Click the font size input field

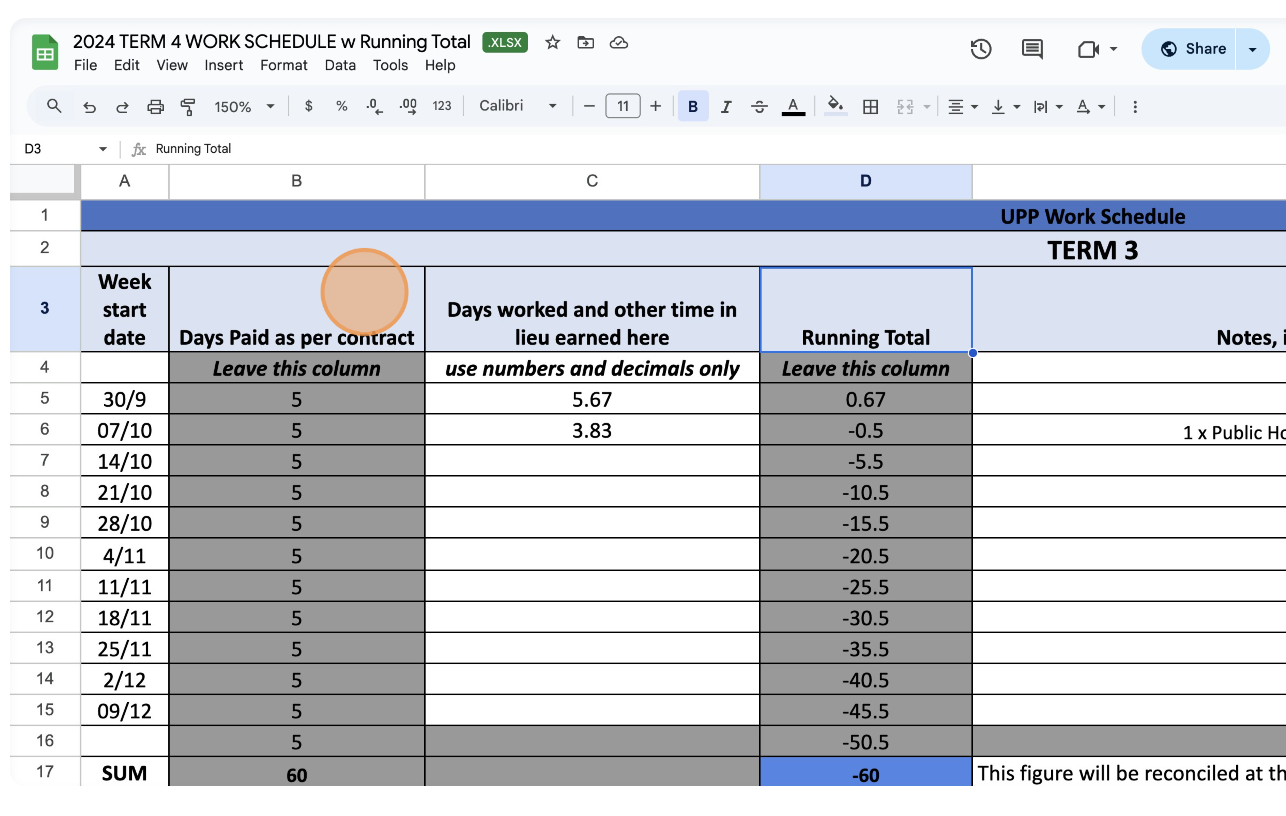click(623, 106)
